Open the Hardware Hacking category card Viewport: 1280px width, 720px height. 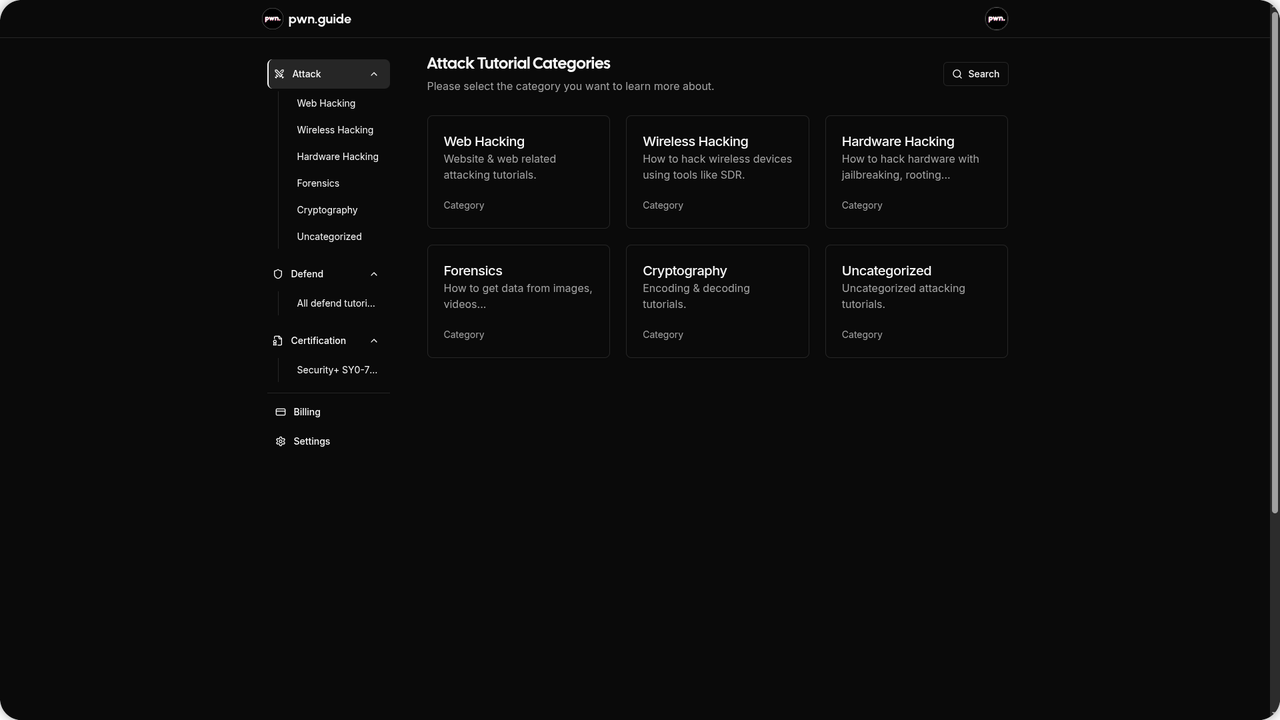916,171
